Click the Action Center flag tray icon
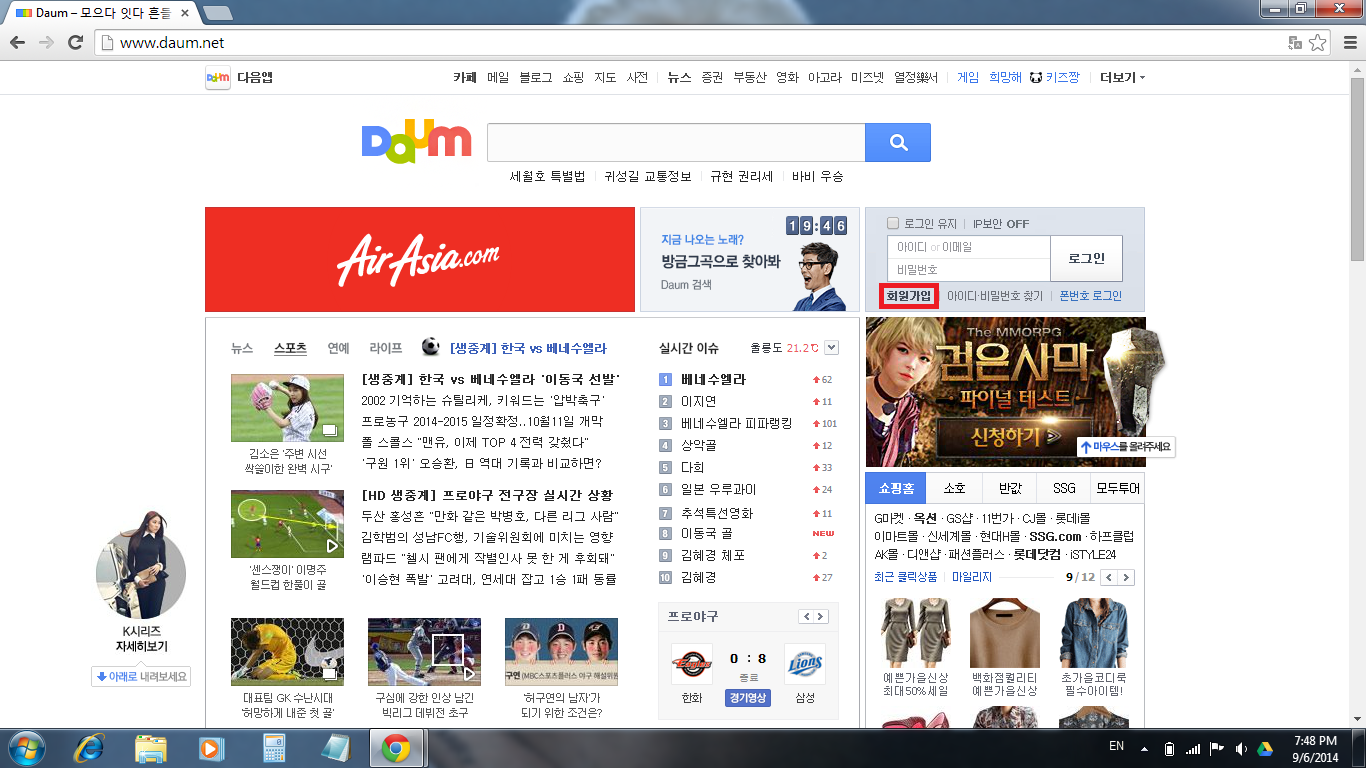The width and height of the screenshot is (1366, 768). tap(1217, 749)
